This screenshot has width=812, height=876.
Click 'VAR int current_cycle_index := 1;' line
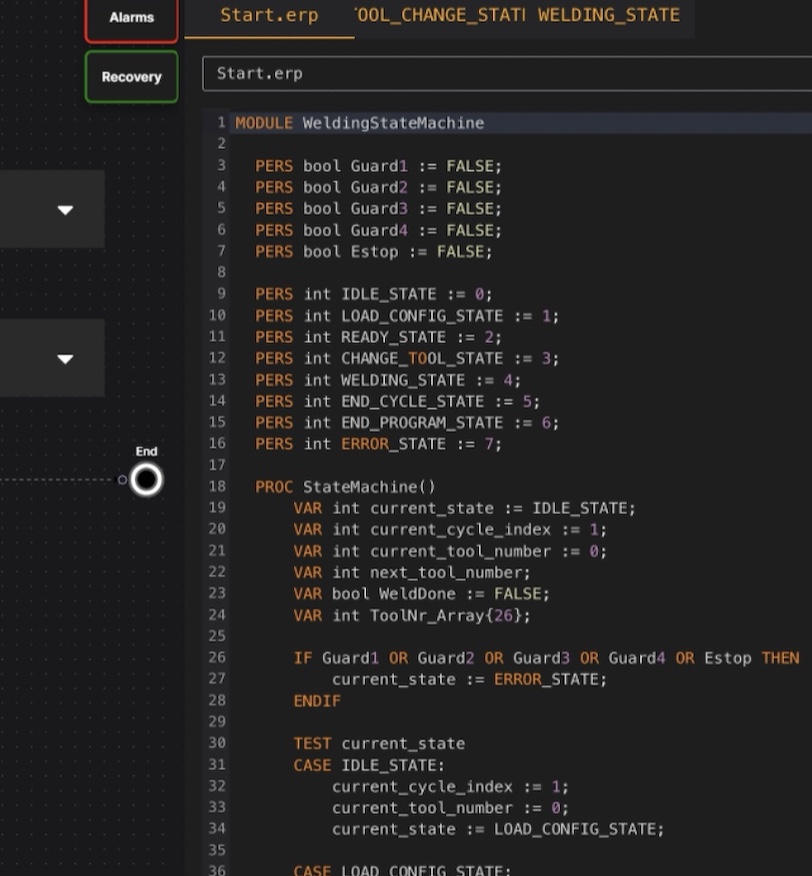click(450, 529)
